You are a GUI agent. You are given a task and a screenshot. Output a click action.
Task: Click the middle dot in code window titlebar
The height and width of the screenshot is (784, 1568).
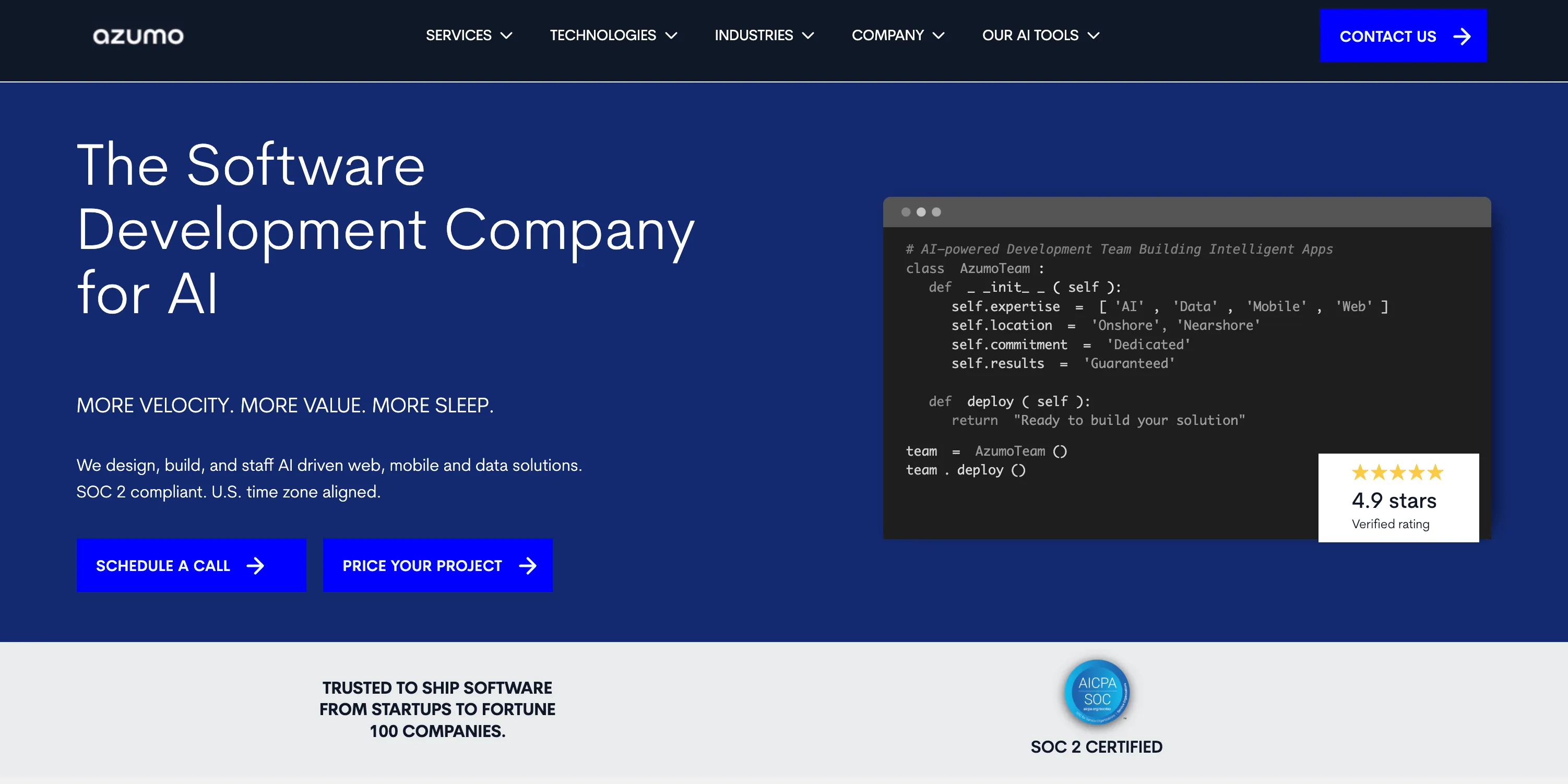(921, 212)
